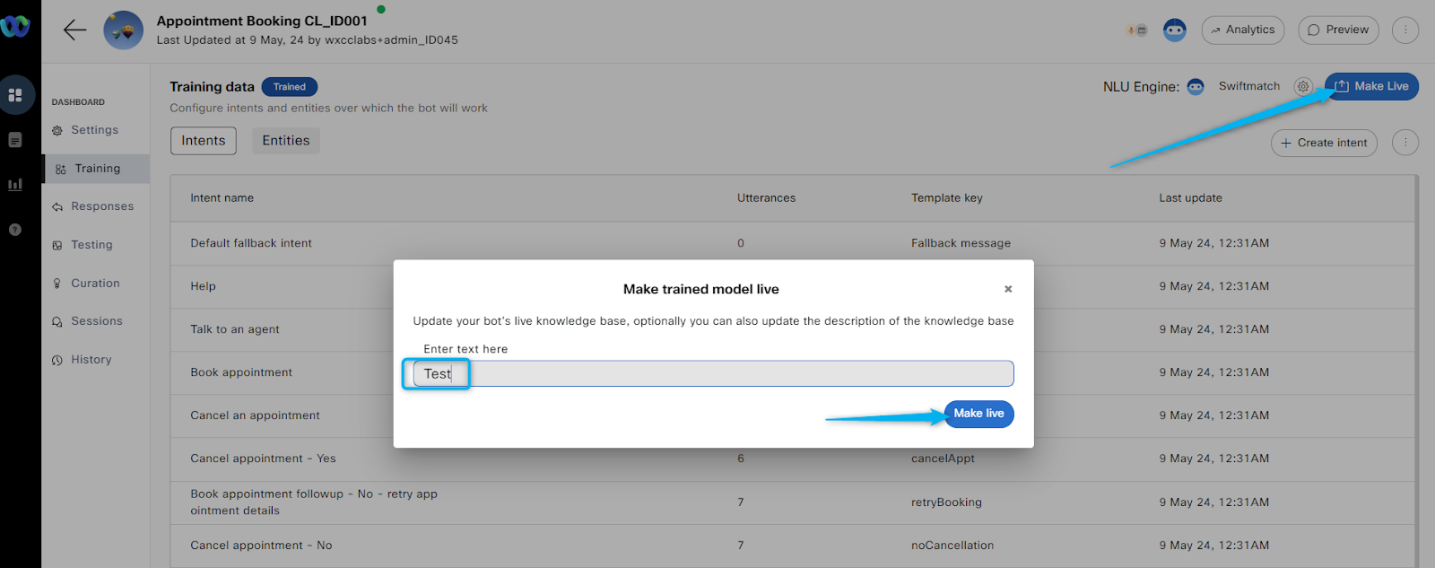Open the help question mark icon
The image size is (1437, 568).
coord(15,229)
